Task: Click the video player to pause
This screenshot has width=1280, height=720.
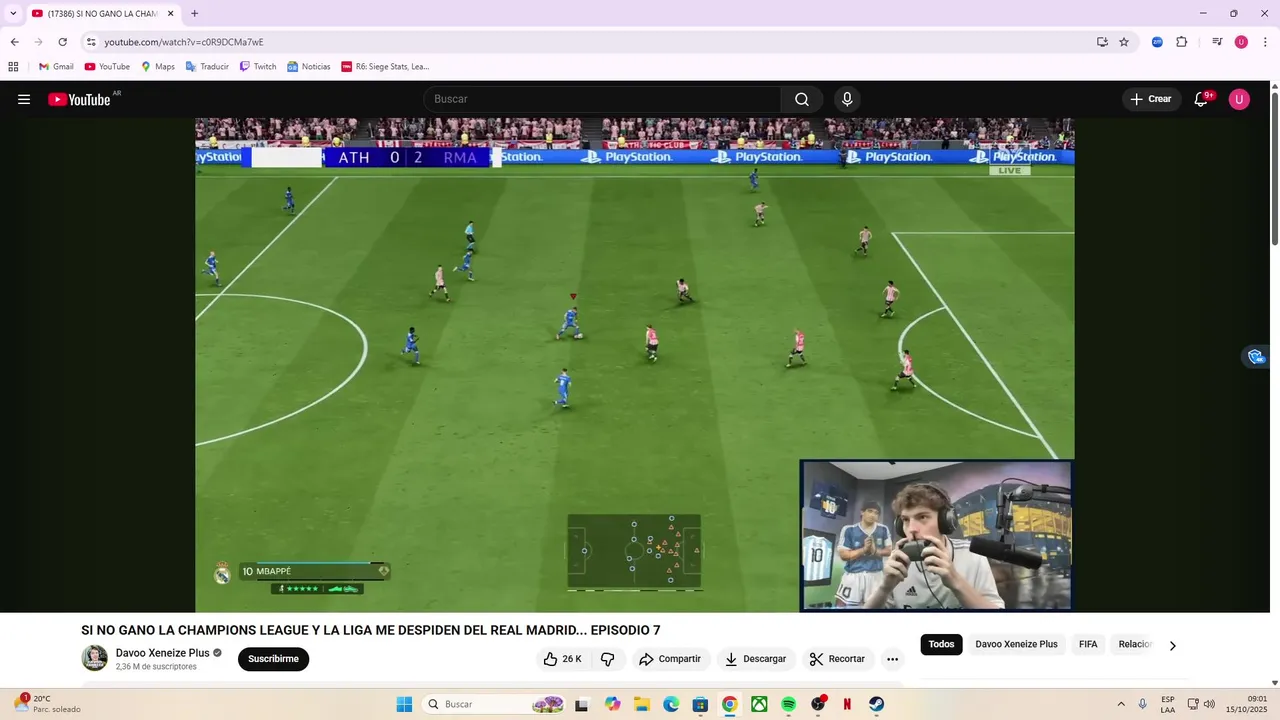Action: (x=634, y=365)
